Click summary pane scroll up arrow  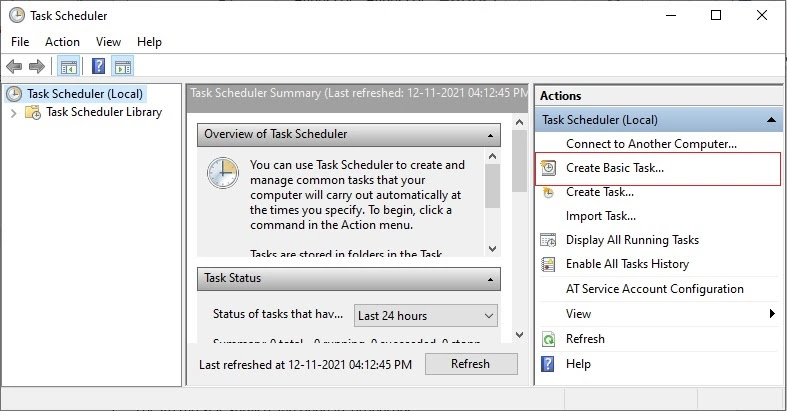[x=519, y=122]
